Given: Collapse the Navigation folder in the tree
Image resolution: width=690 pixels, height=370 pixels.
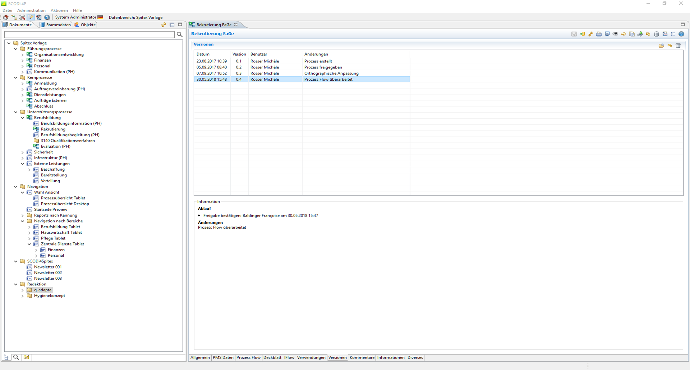Looking at the screenshot, I should pyautogui.click(x=15, y=187).
